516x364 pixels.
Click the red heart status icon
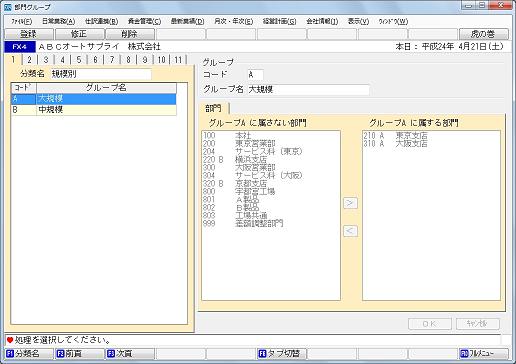point(10,340)
